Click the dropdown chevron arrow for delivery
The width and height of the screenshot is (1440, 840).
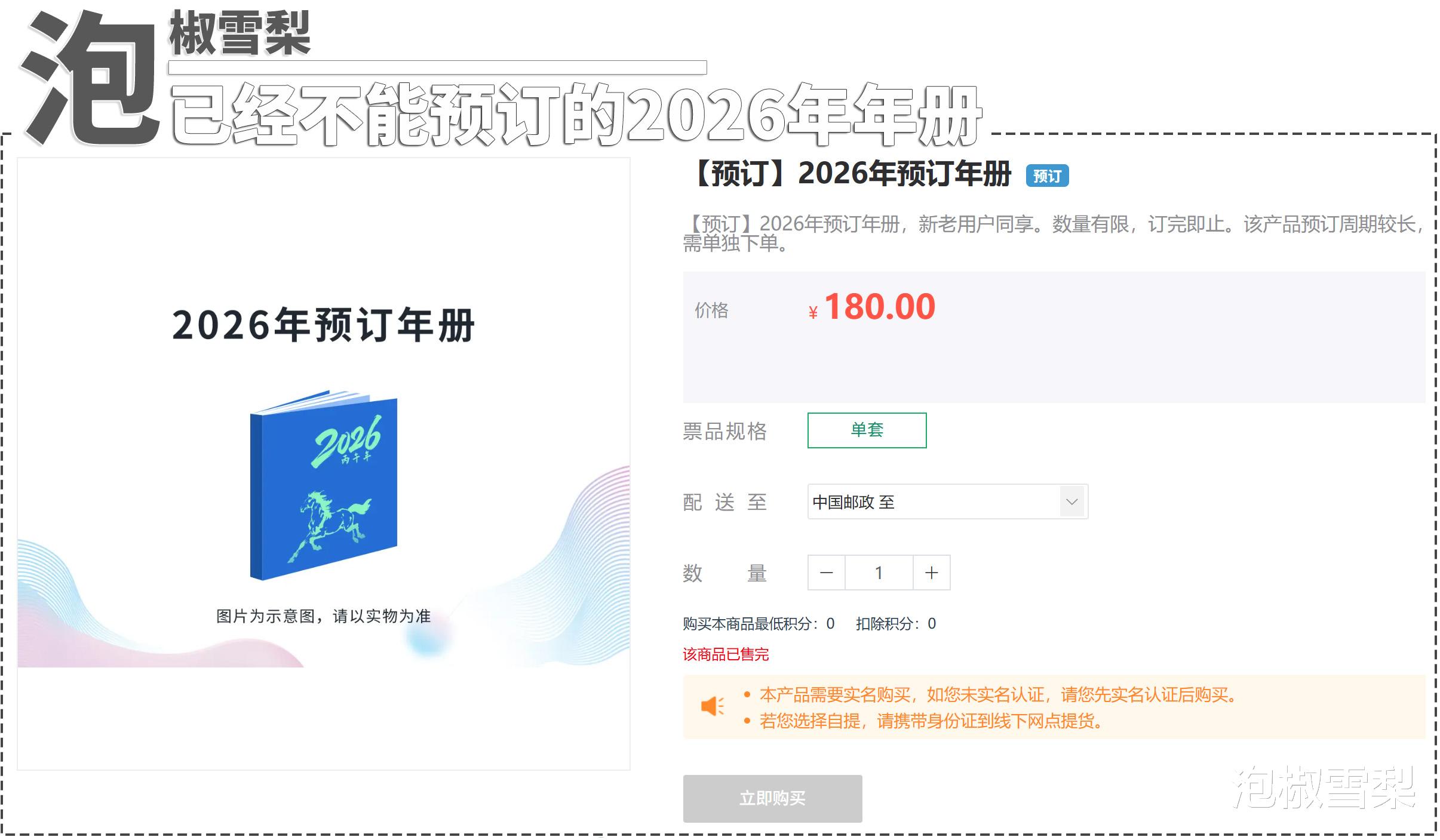1072,502
